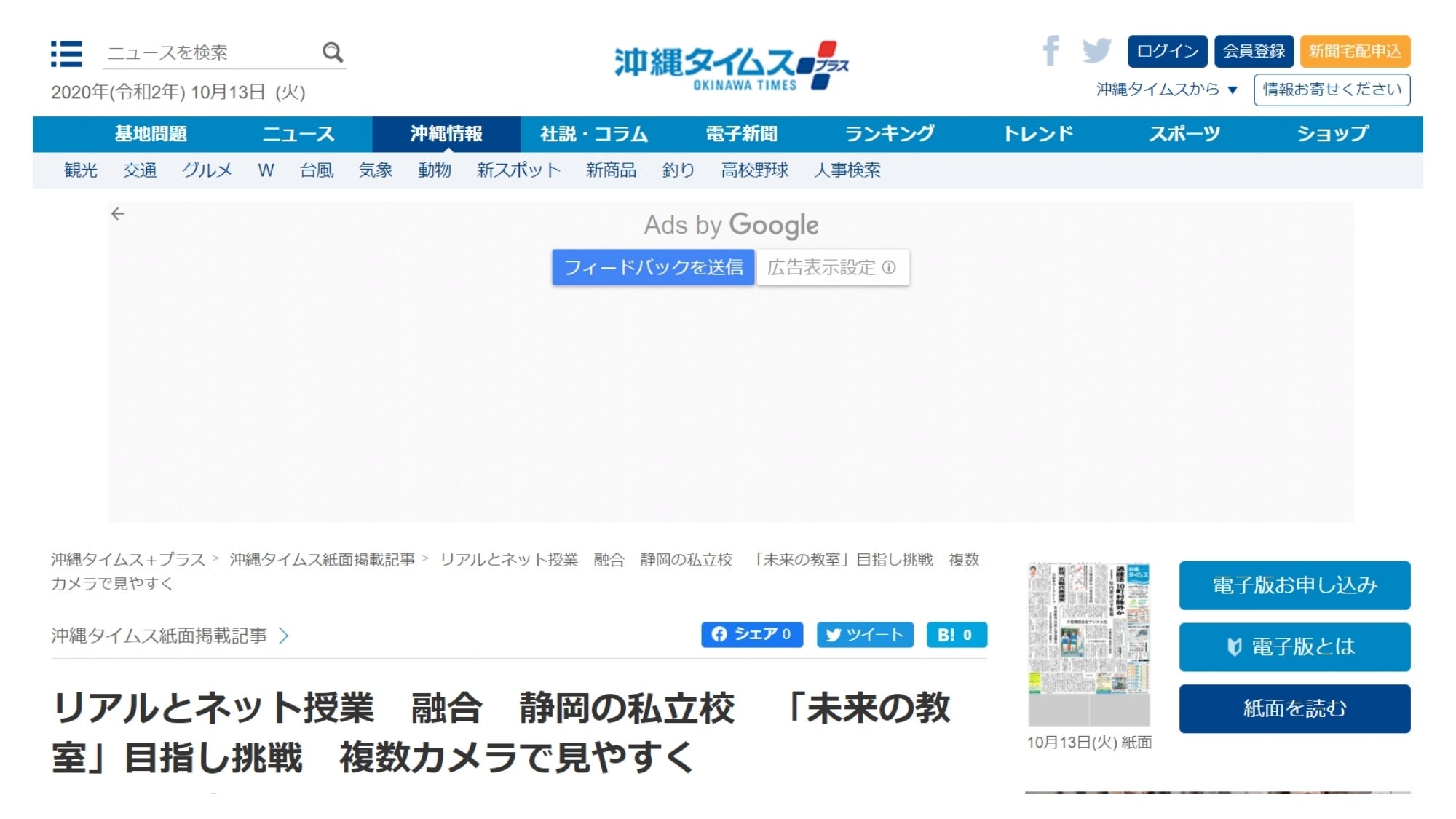This screenshot has width=1456, height=819.
Task: Open the newspaper front page thumbnail
Action: [1088, 644]
